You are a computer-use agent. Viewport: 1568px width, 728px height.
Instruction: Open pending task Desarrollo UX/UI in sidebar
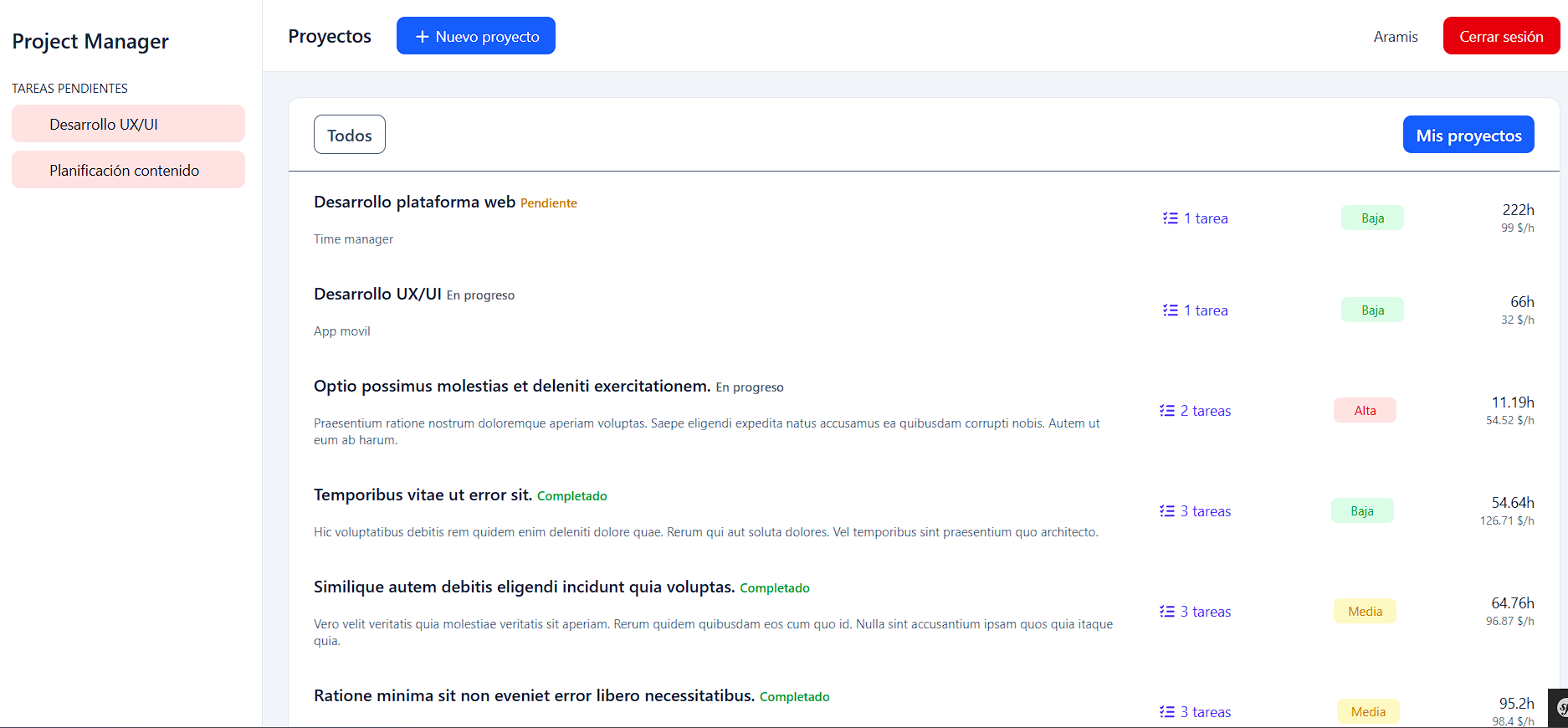[128, 124]
